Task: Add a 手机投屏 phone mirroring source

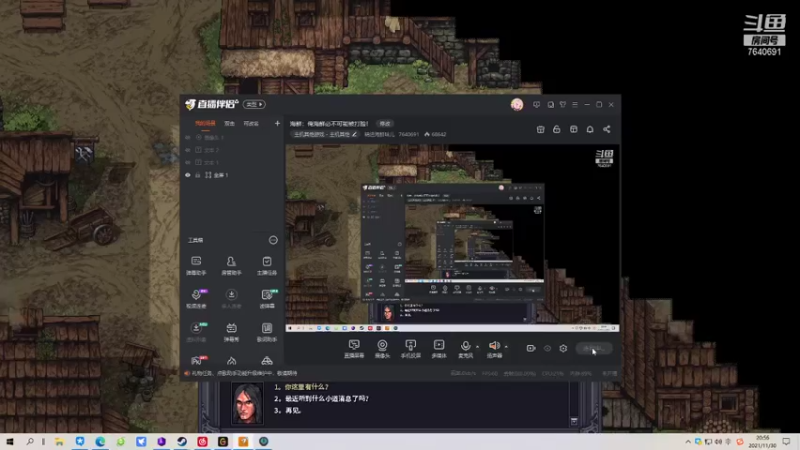Action: tap(410, 349)
